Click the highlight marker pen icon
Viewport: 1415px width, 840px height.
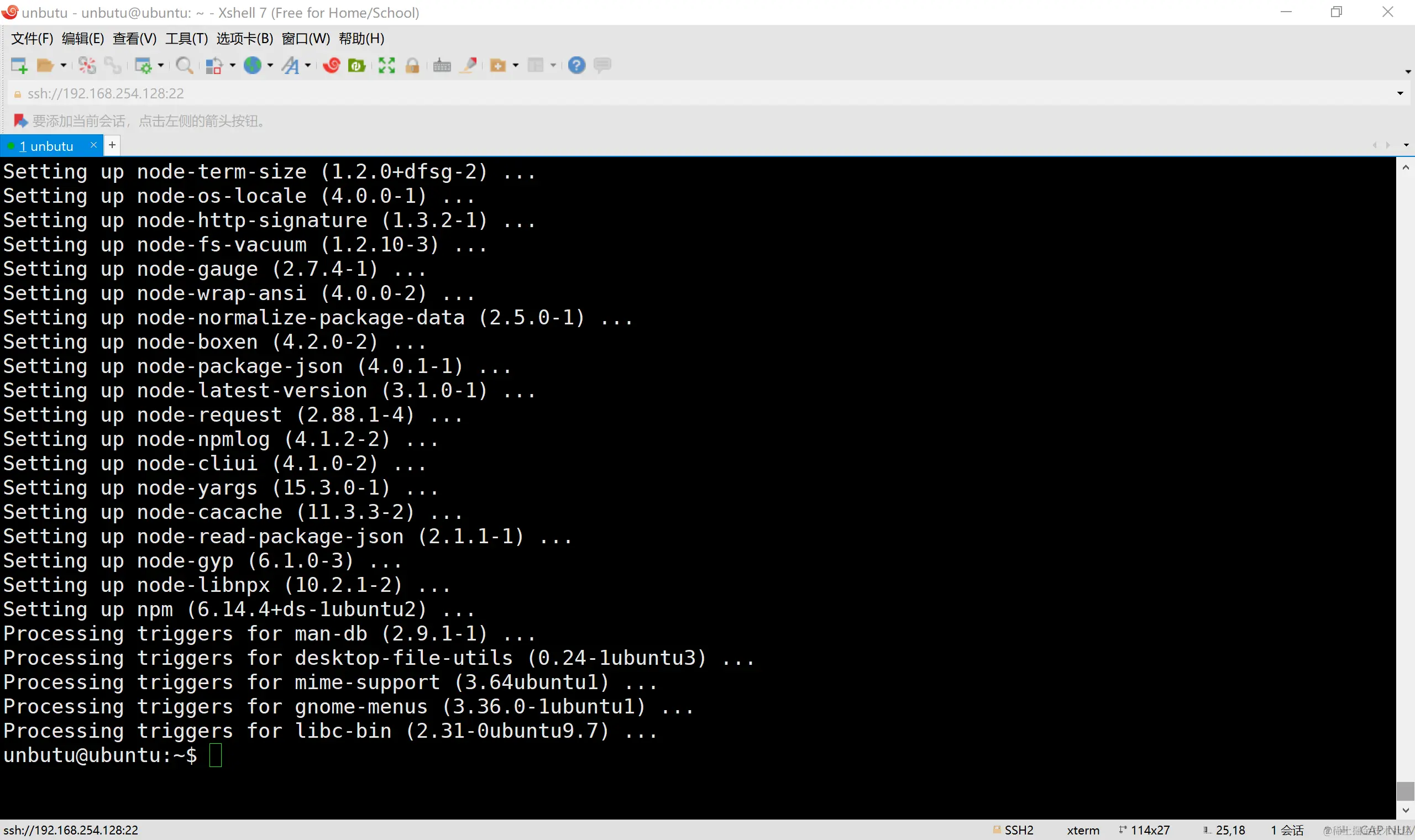pos(469,65)
